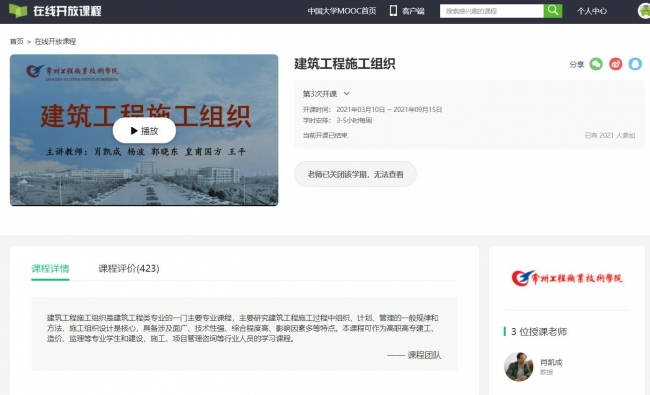
Task: Focus the course search input field
Action: coord(492,11)
